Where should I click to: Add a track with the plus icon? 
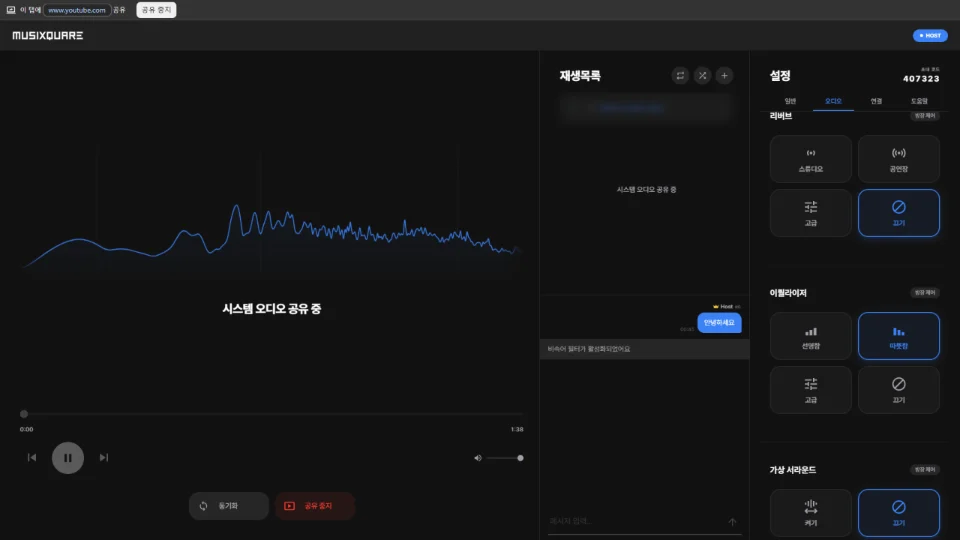click(x=724, y=76)
